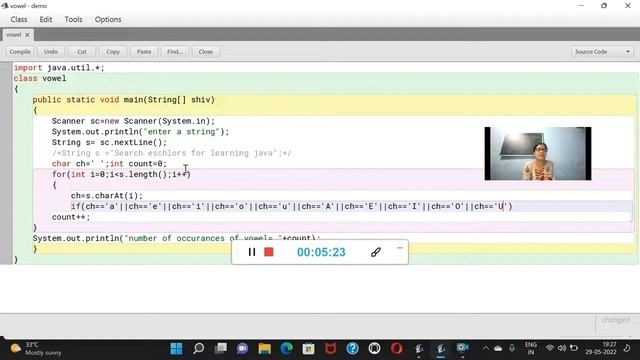Screen dimensions: 640x360
Task: Stop the screen recording with red square
Action: pyautogui.click(x=269, y=252)
